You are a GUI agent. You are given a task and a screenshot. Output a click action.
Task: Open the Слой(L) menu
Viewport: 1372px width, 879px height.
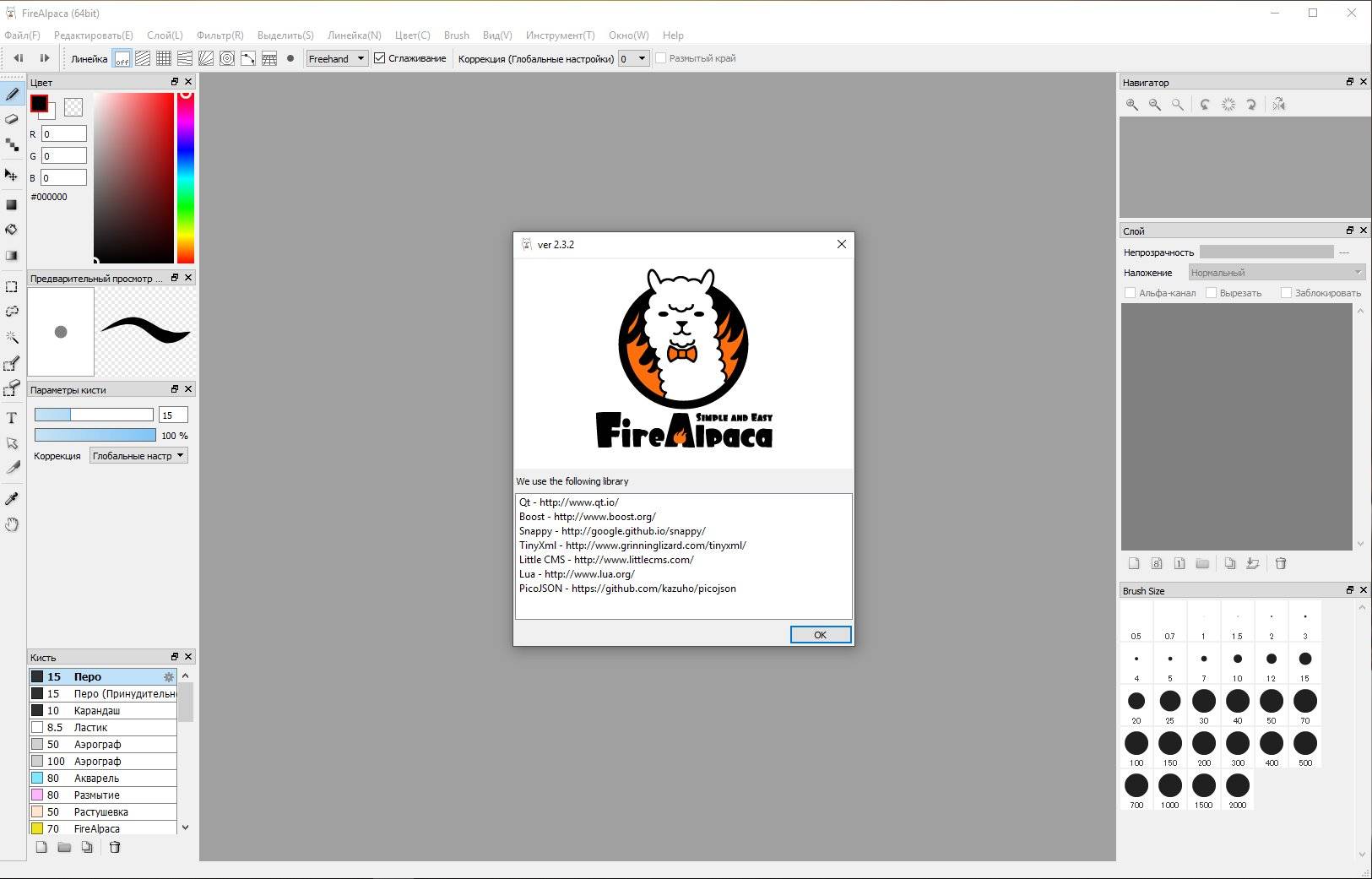pyautogui.click(x=165, y=35)
